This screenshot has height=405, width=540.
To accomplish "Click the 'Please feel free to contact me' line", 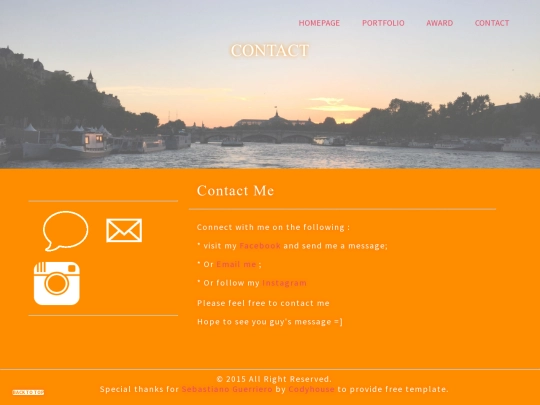I will [263, 303].
